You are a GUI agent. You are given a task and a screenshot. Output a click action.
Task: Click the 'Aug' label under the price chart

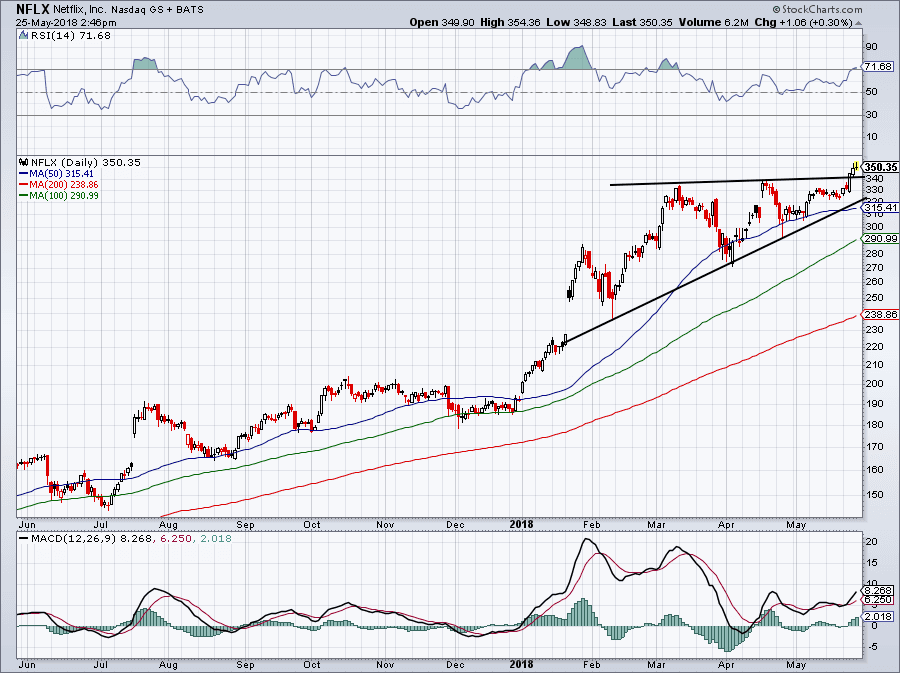[x=168, y=524]
